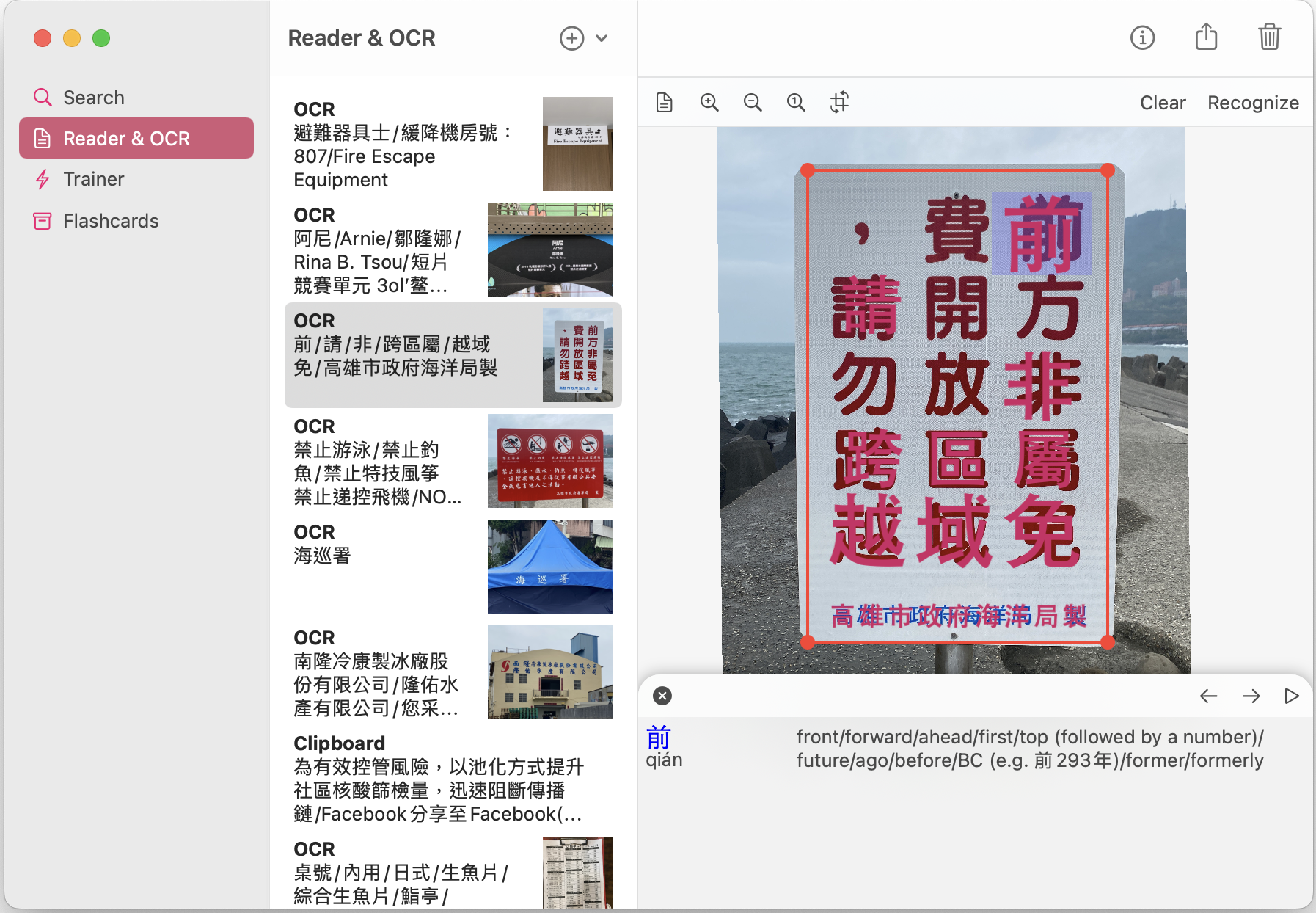Click the fire escape sign thumbnail
This screenshot has height=913, width=1316.
click(x=578, y=144)
